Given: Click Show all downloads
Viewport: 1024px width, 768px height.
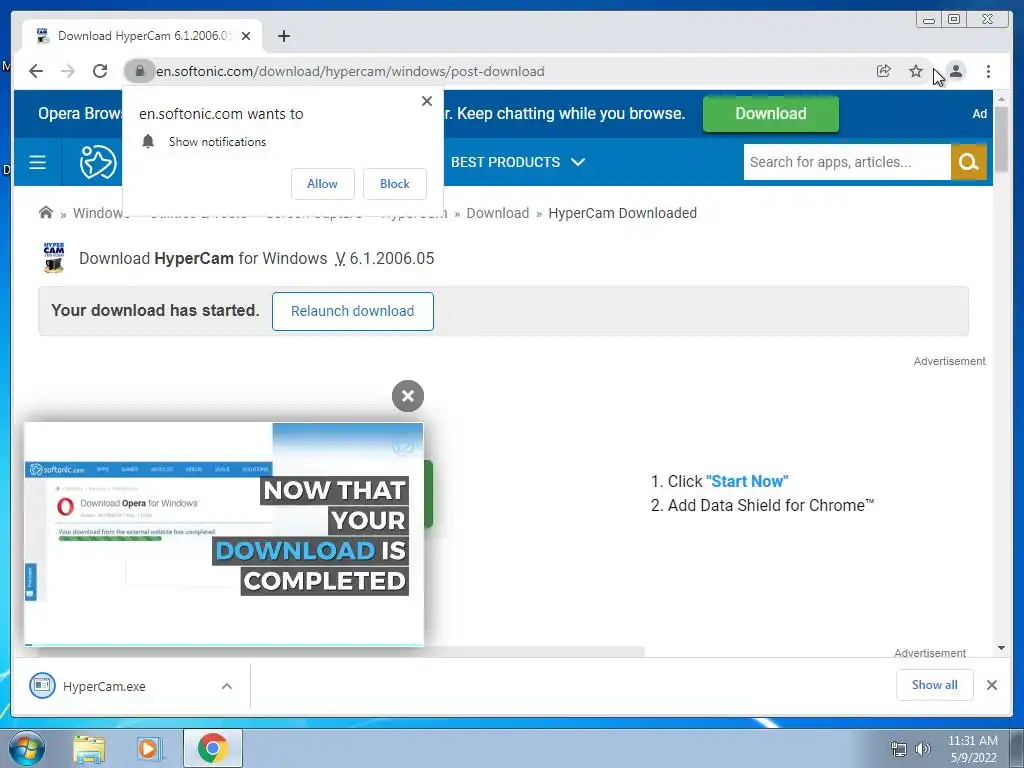Looking at the screenshot, I should pos(935,684).
